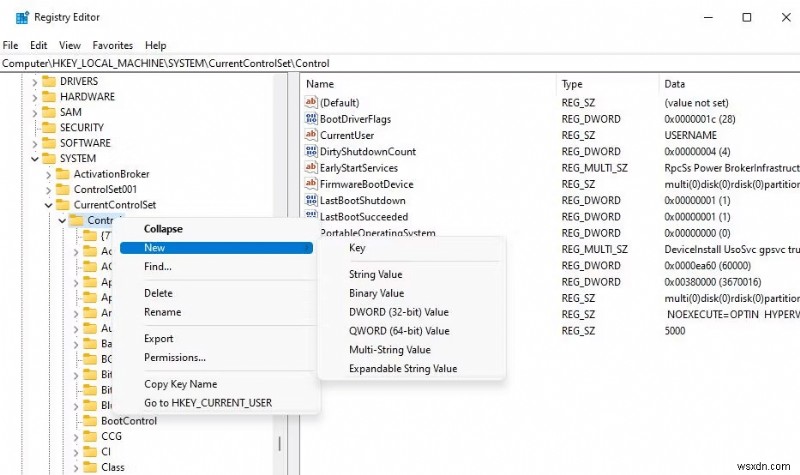This screenshot has height=475, width=800.
Task: Expand the ActivationBroker node
Action: tap(48, 174)
